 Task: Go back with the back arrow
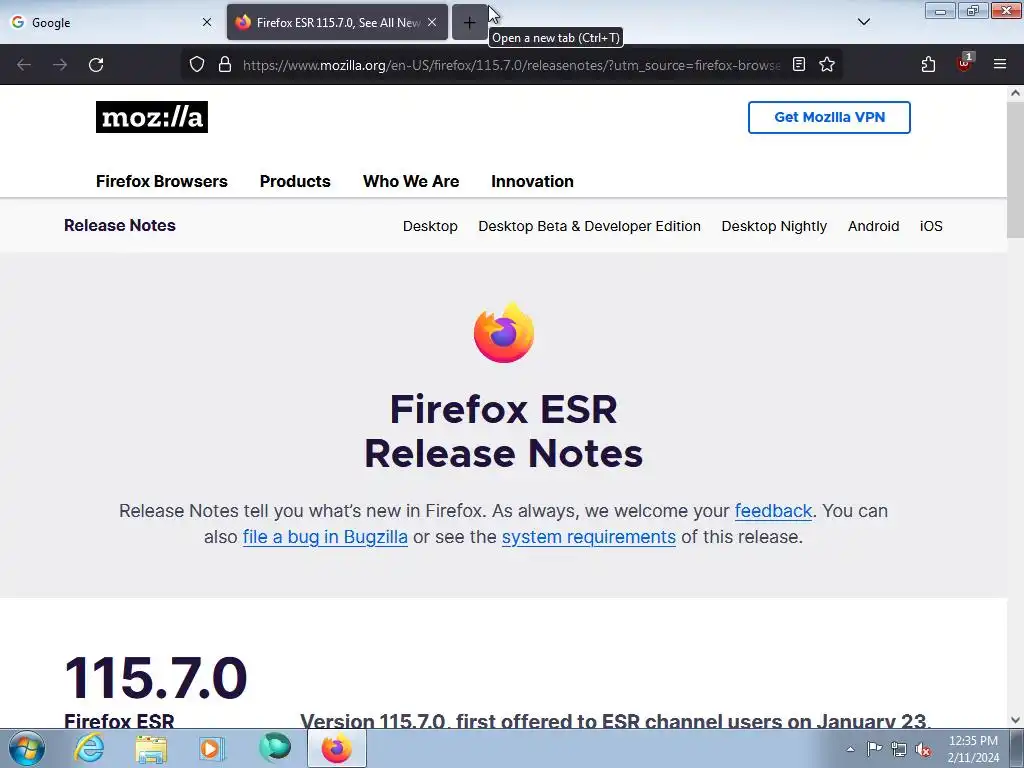click(x=24, y=65)
